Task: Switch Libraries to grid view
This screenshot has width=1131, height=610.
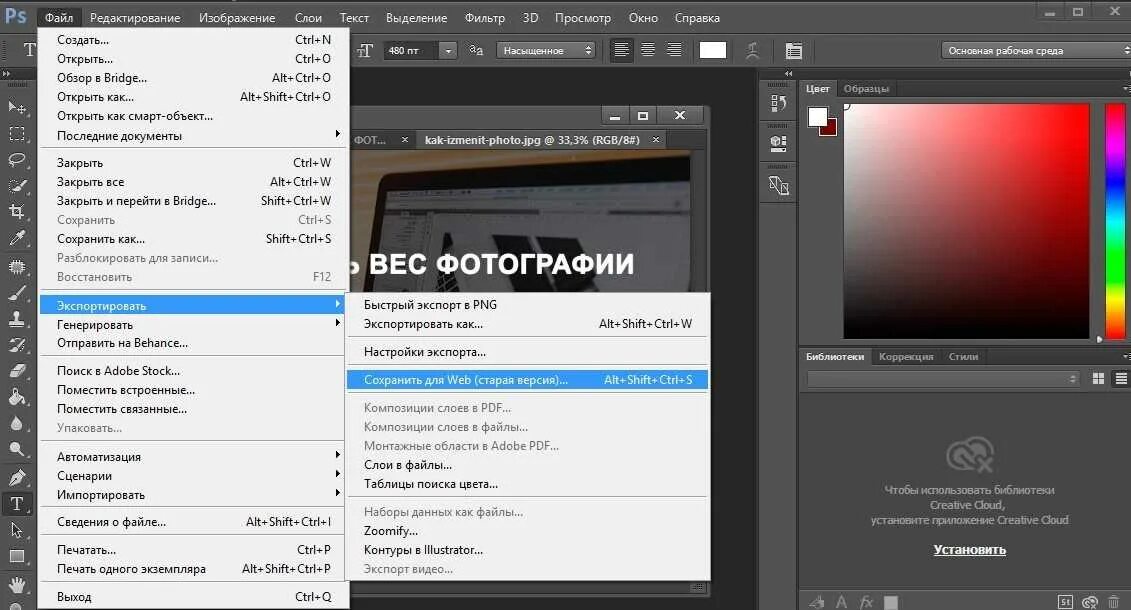Action: tap(1099, 379)
